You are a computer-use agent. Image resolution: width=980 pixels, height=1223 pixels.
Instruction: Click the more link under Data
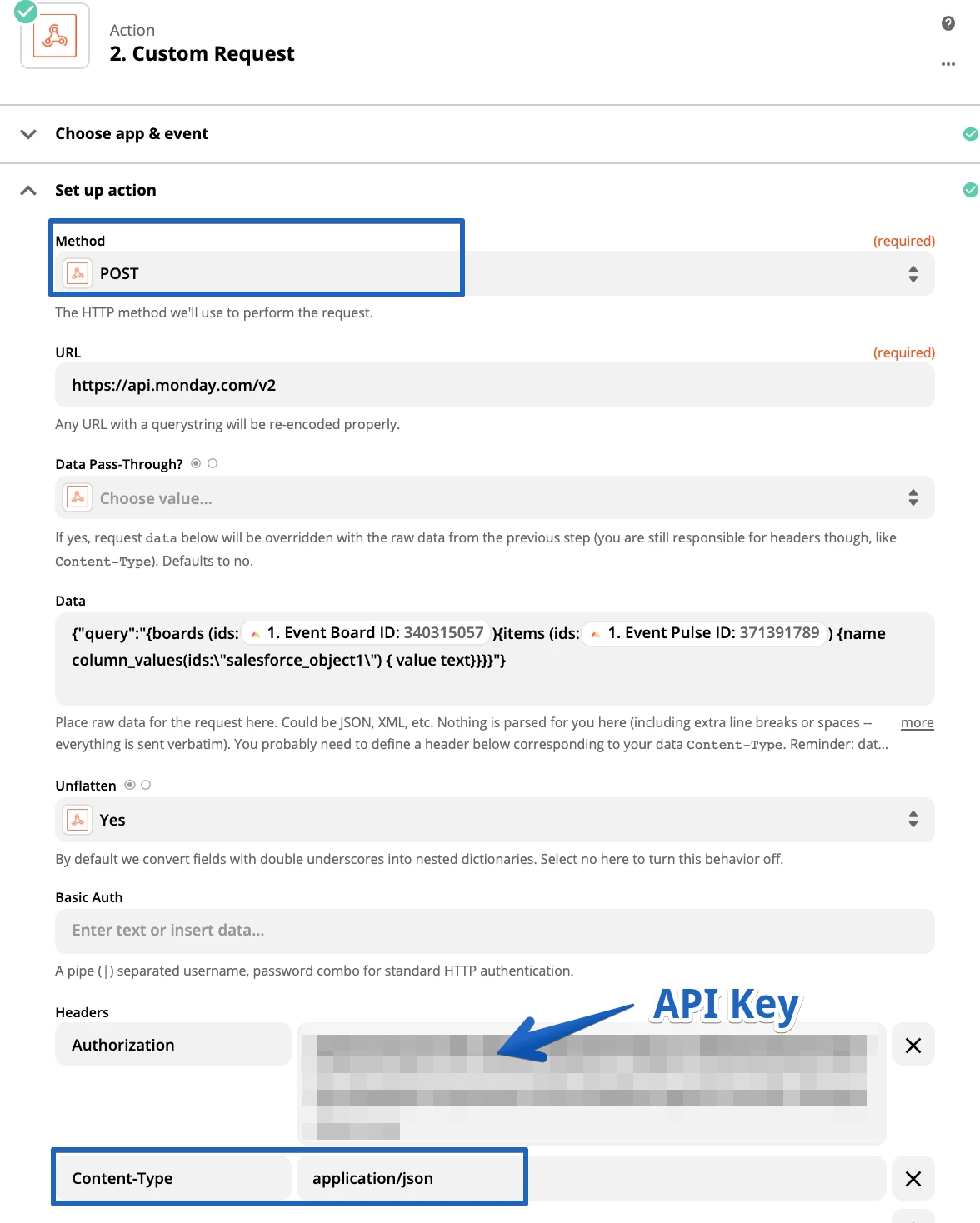pos(917,722)
